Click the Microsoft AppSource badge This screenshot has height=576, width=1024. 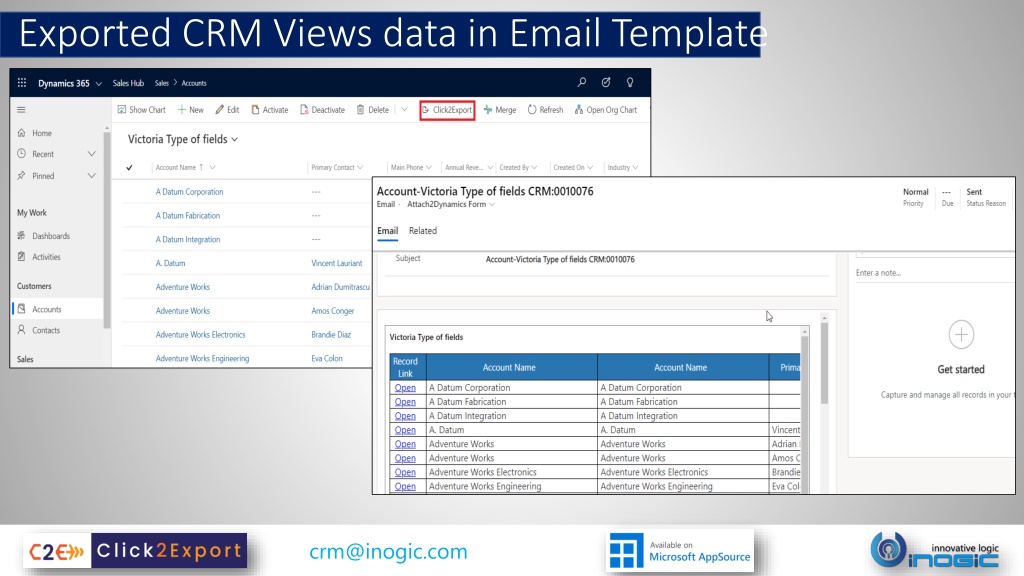pos(680,551)
